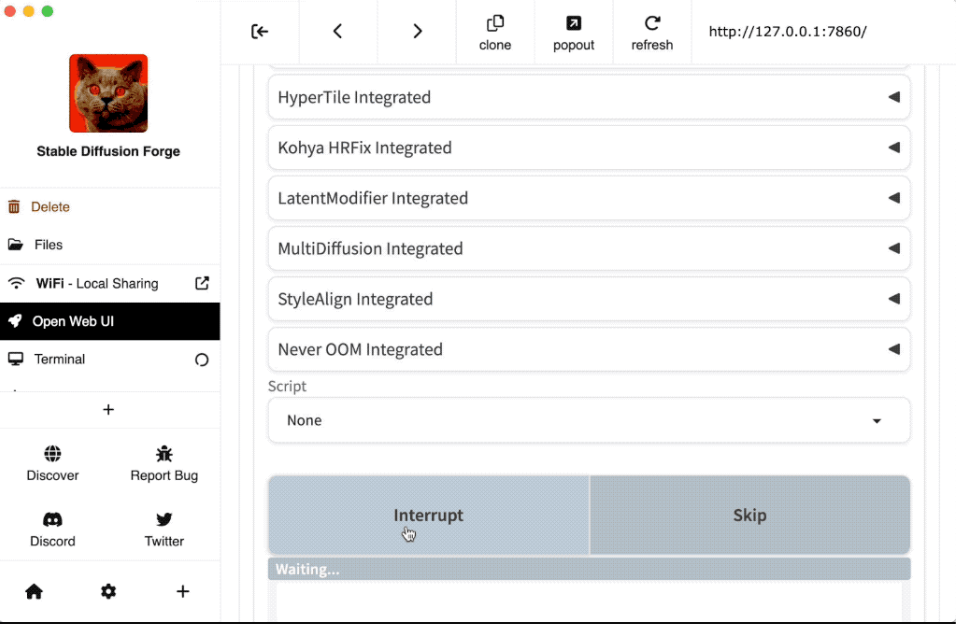Open Files in the sidebar

[x=48, y=245]
